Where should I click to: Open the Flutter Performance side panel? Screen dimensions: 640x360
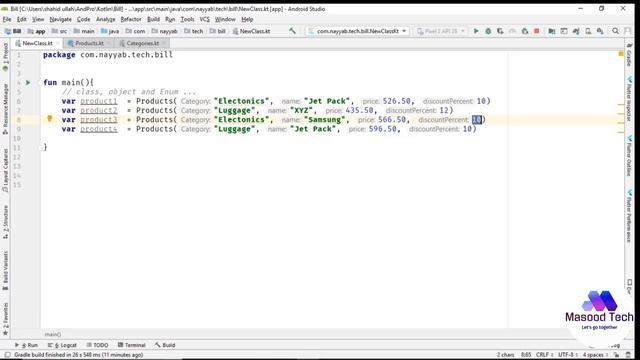coord(629,216)
